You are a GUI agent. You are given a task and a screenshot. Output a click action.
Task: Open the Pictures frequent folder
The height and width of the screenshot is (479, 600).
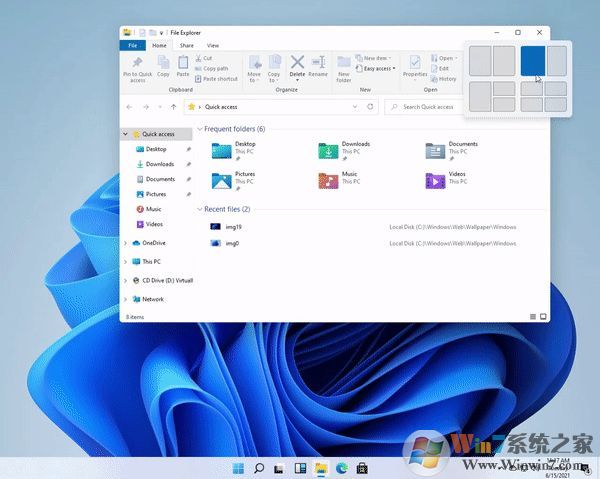coord(234,181)
